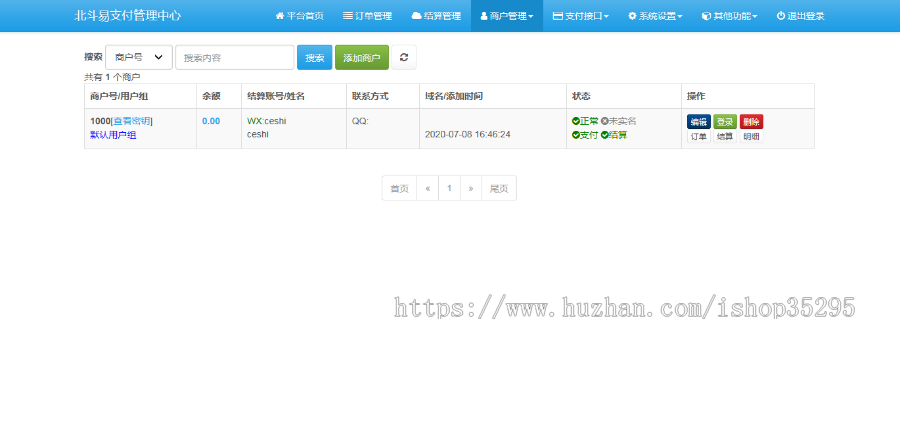Image resolution: width=900 pixels, height=422 pixels.
Task: Go to 订单管理 order management
Action: tap(366, 16)
